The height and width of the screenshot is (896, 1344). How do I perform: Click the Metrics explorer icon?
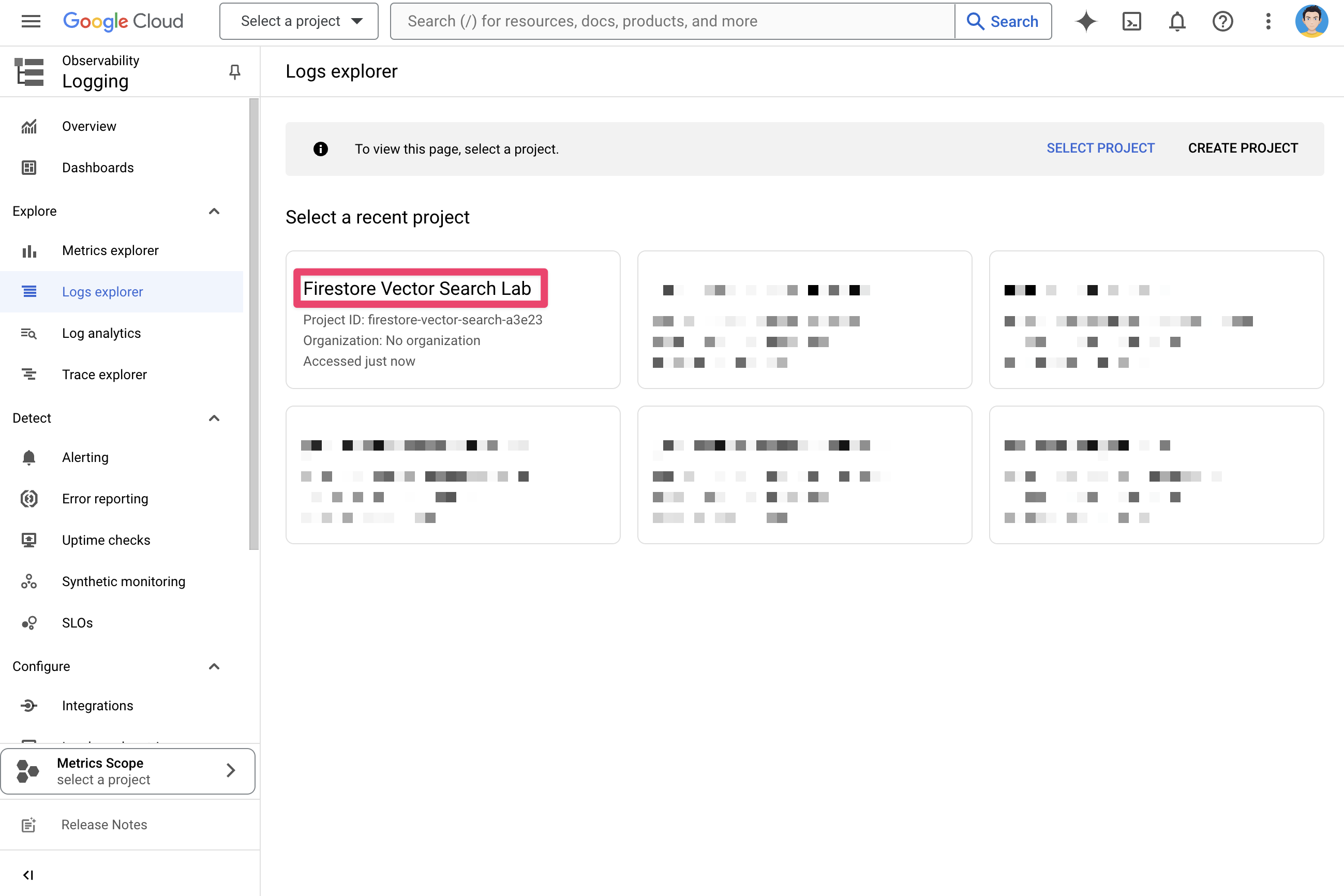point(28,250)
